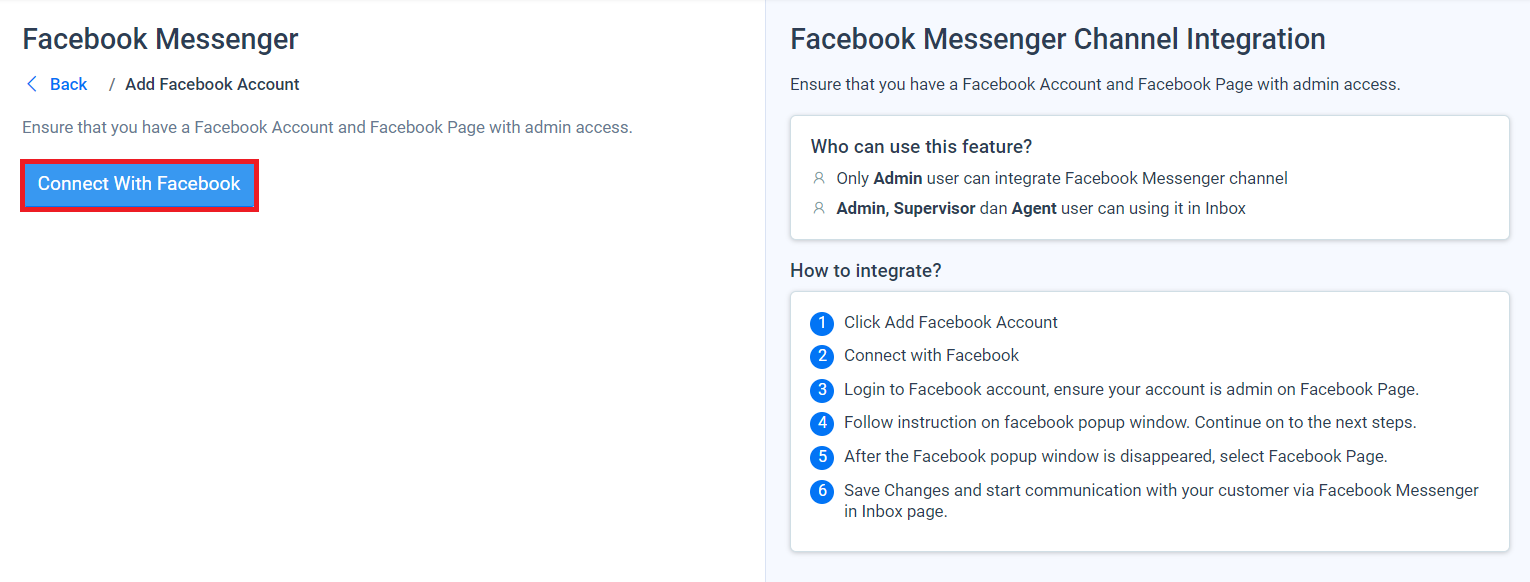Click the Save Changes instruction step text
The height and width of the screenshot is (582, 1530).
pyautogui.click(x=1161, y=501)
